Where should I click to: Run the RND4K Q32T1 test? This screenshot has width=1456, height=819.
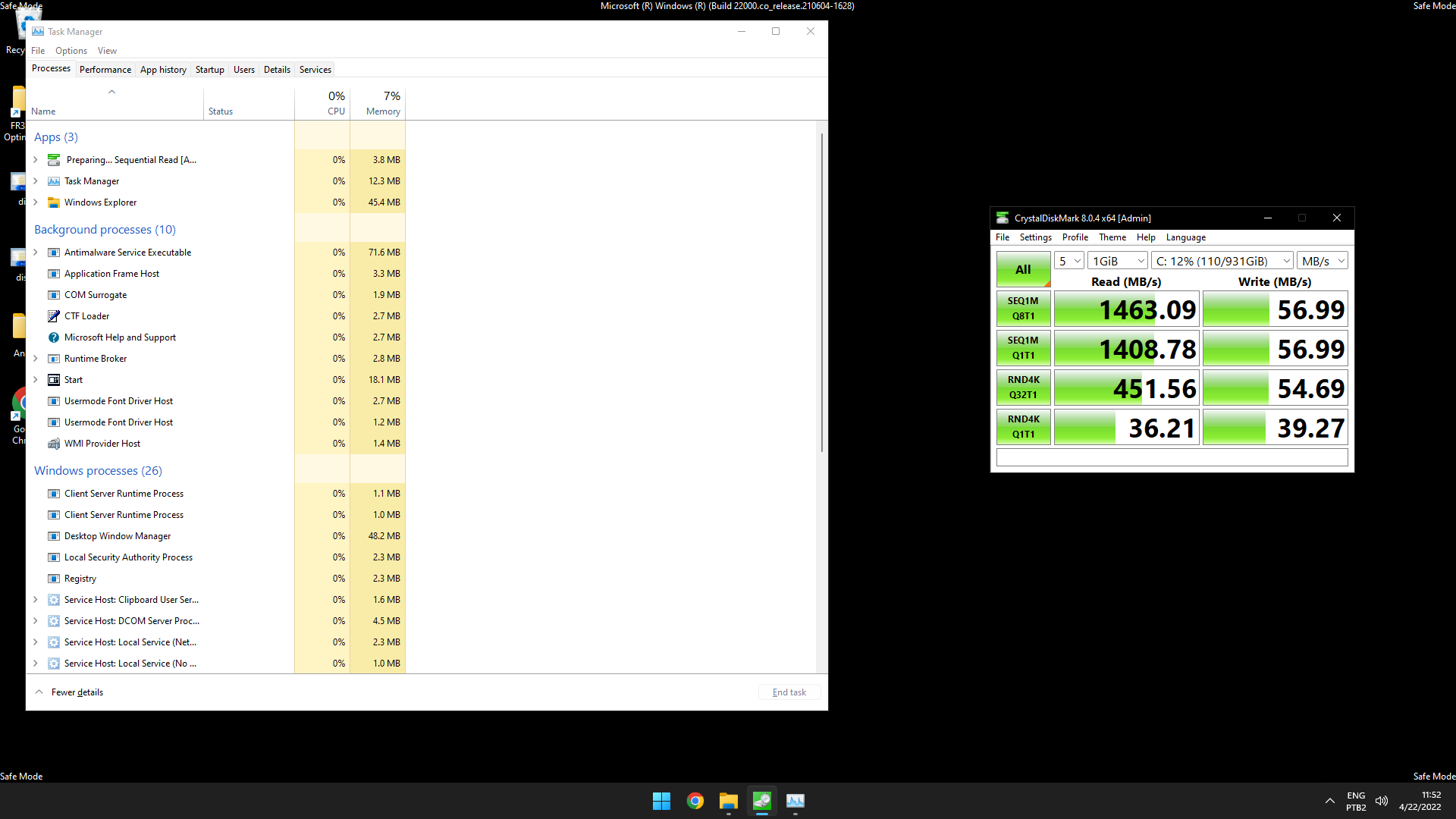click(1023, 388)
